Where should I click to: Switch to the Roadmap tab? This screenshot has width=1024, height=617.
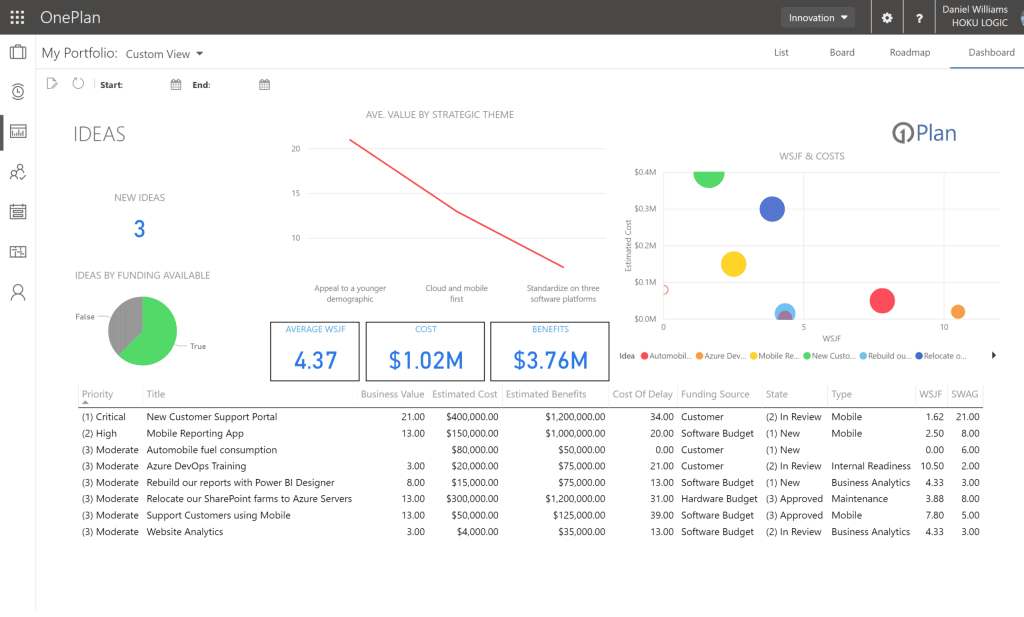(x=910, y=52)
